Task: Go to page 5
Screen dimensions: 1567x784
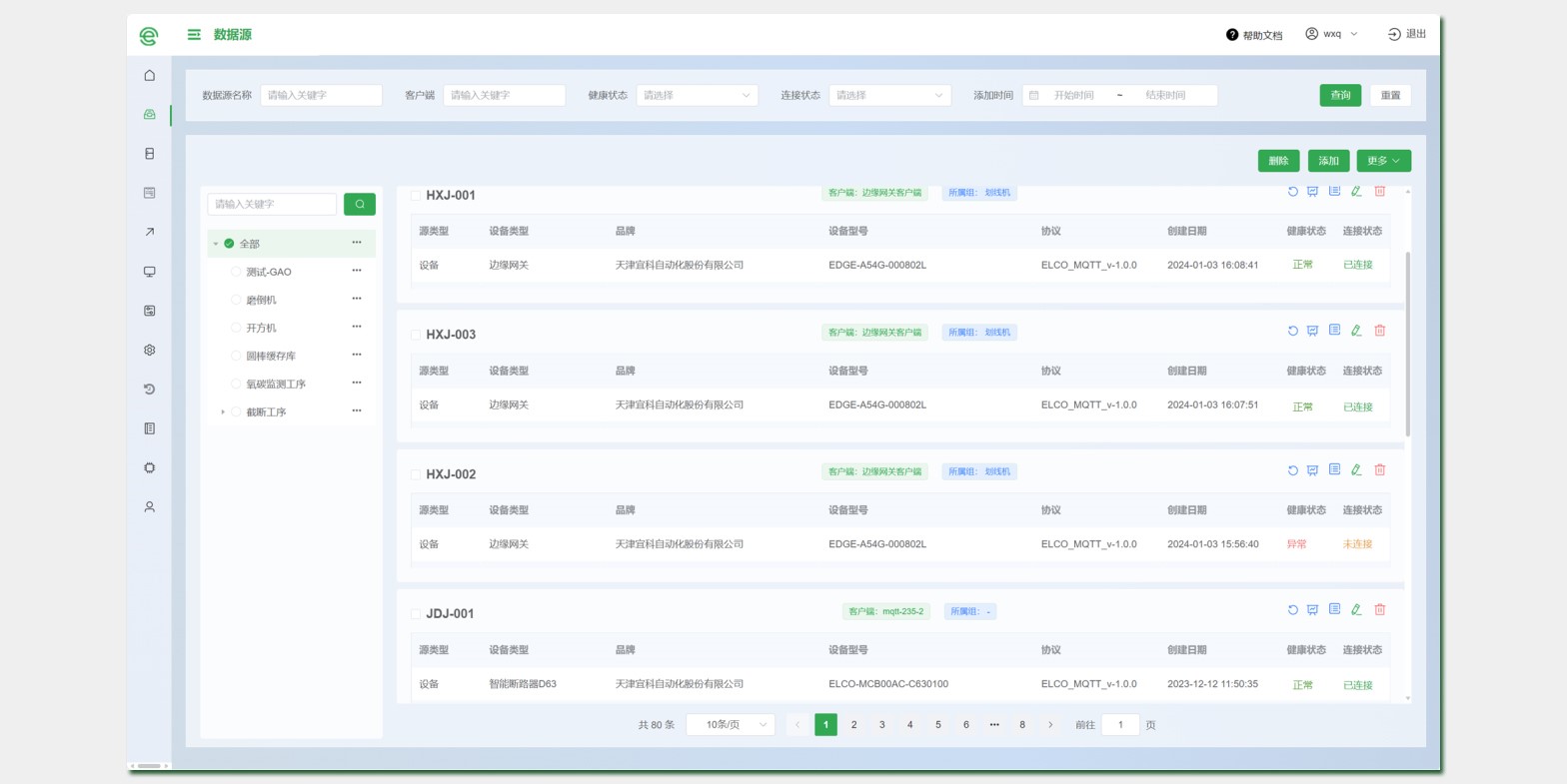Action: coord(937,725)
